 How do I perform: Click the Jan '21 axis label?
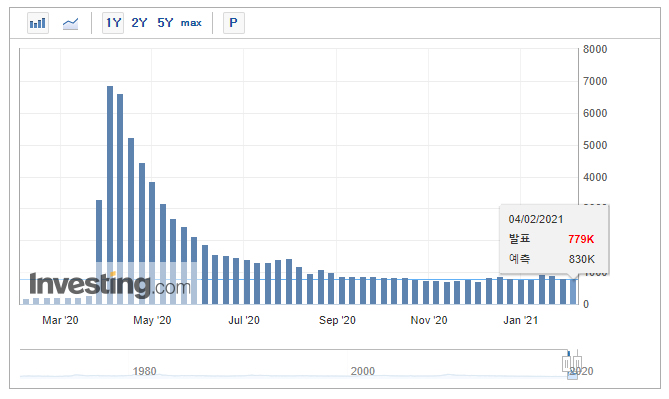point(521,320)
